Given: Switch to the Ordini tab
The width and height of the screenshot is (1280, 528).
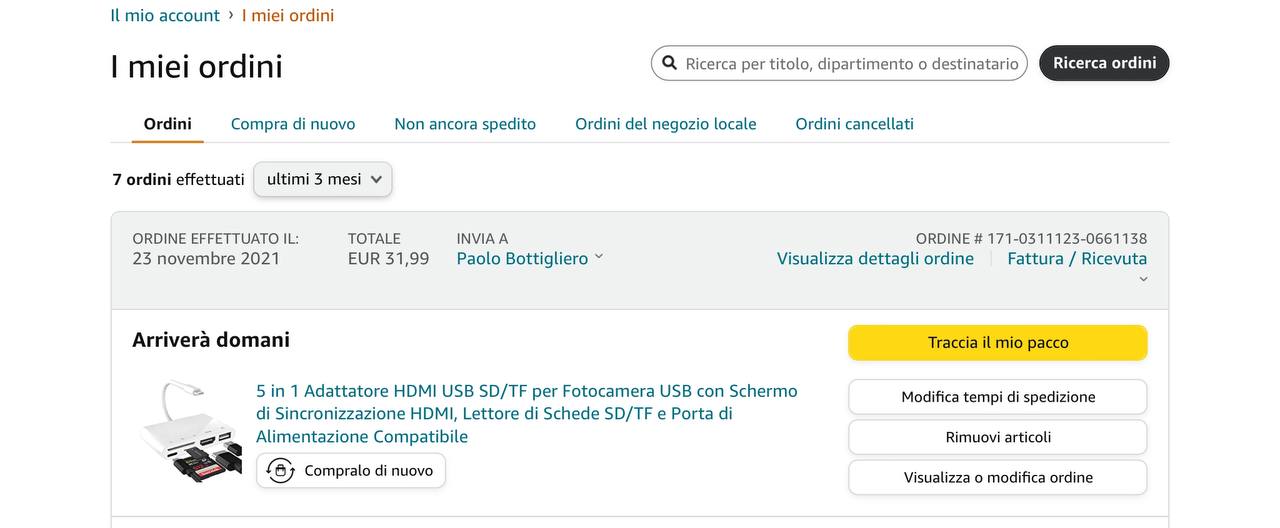Looking at the screenshot, I should (167, 124).
